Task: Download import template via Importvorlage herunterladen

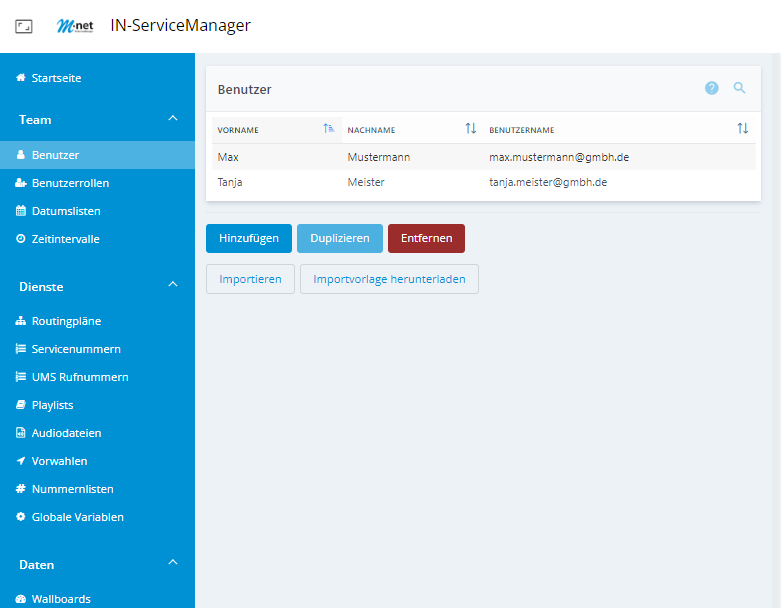Action: coord(389,279)
